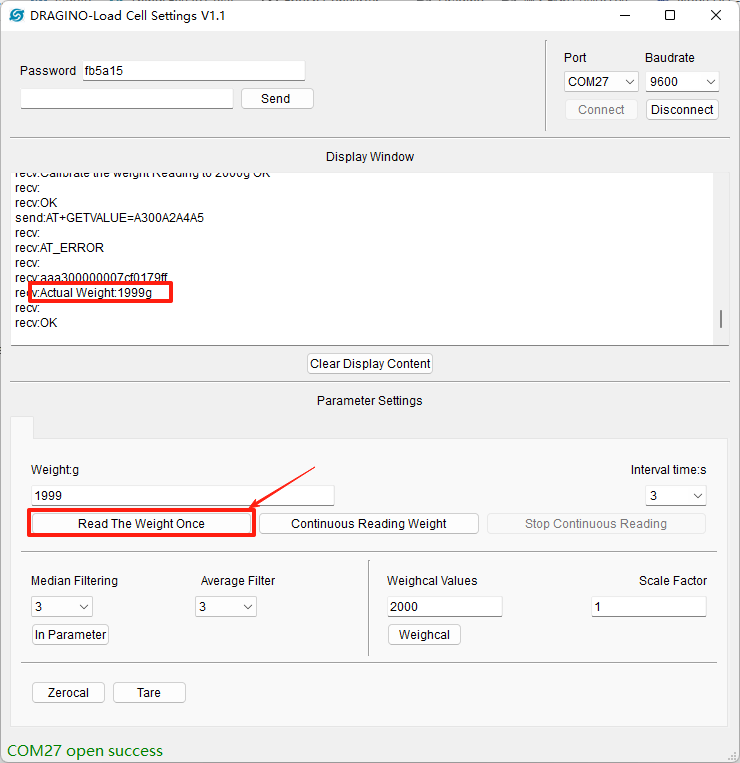Open the Interval time dropdown
This screenshot has height=763, width=740.
coord(676,496)
